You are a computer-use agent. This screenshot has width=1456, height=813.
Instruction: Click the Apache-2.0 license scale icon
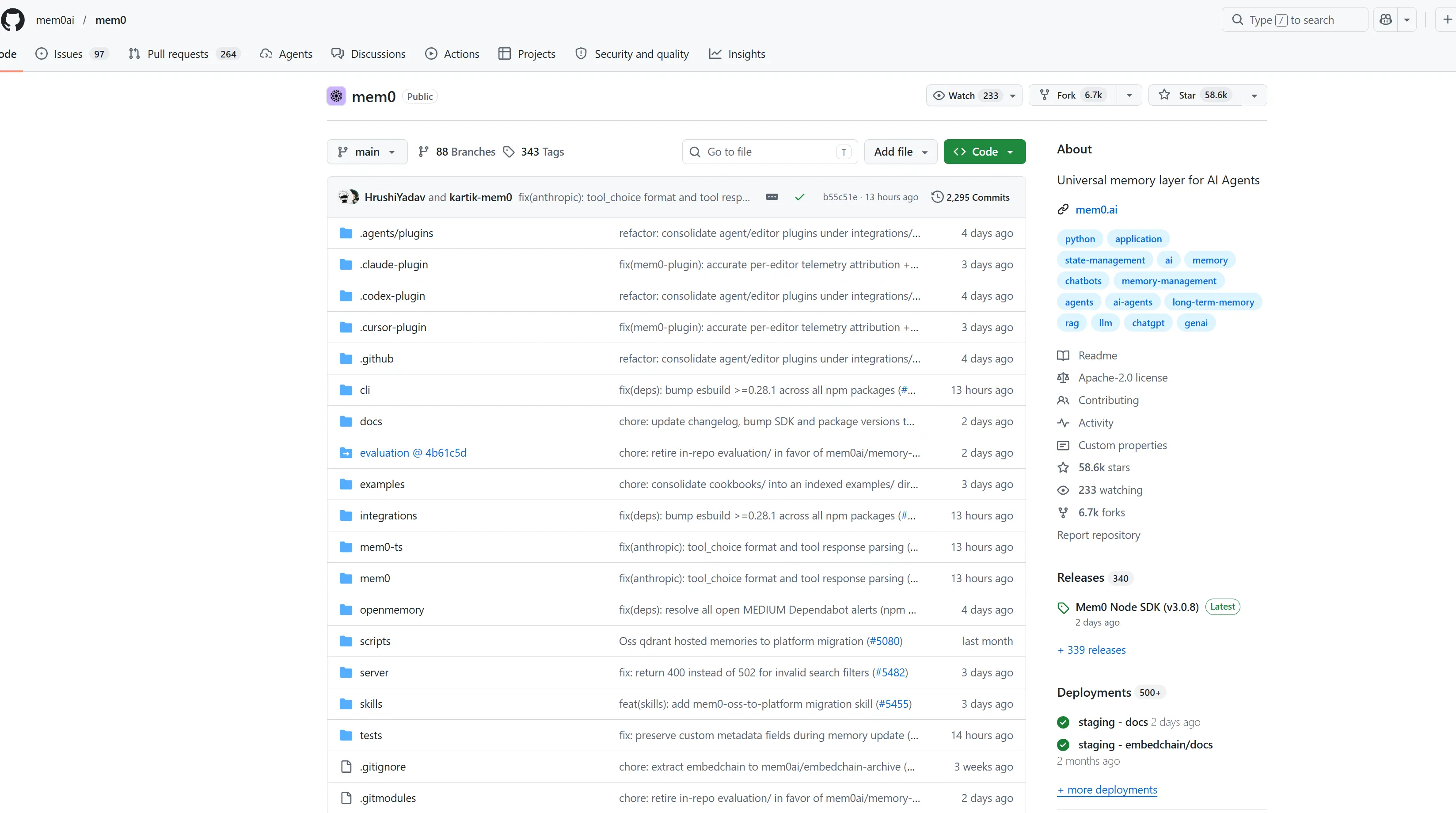[x=1063, y=378]
